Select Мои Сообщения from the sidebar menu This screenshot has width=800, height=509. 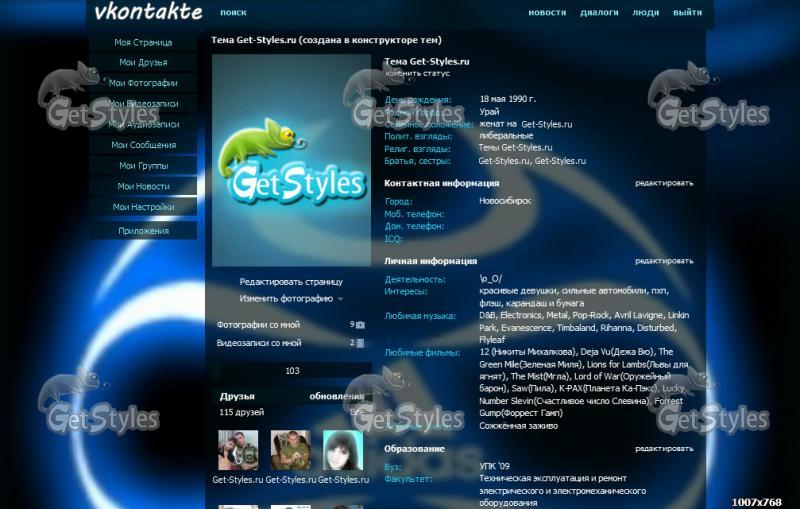[x=143, y=145]
